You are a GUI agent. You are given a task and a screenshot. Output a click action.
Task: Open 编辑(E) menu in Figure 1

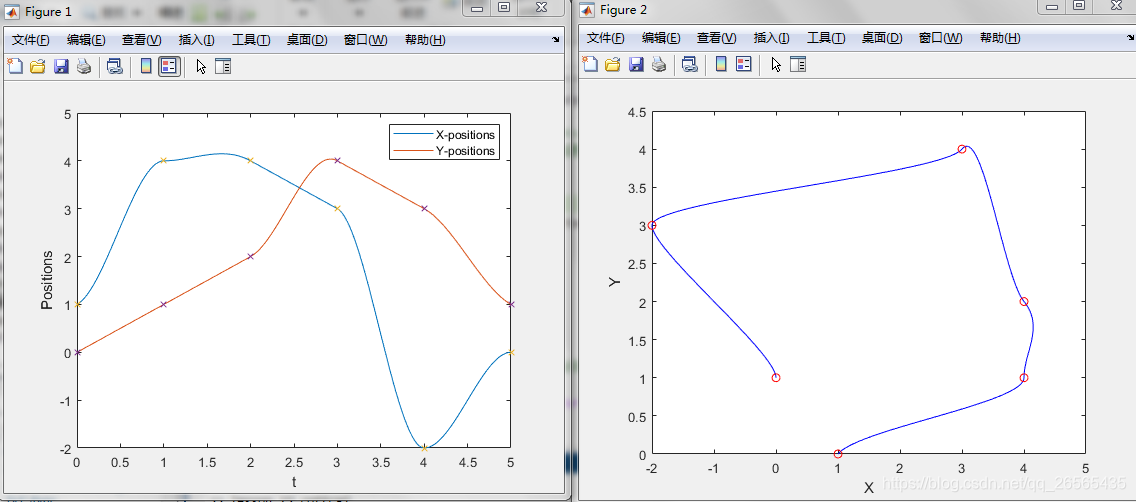click(x=86, y=40)
